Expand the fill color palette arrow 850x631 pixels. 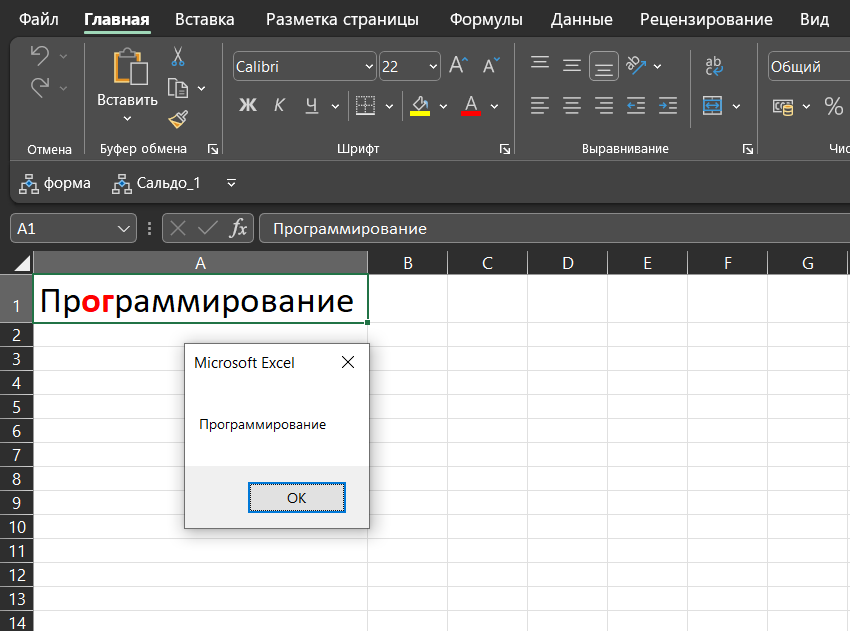[443, 106]
